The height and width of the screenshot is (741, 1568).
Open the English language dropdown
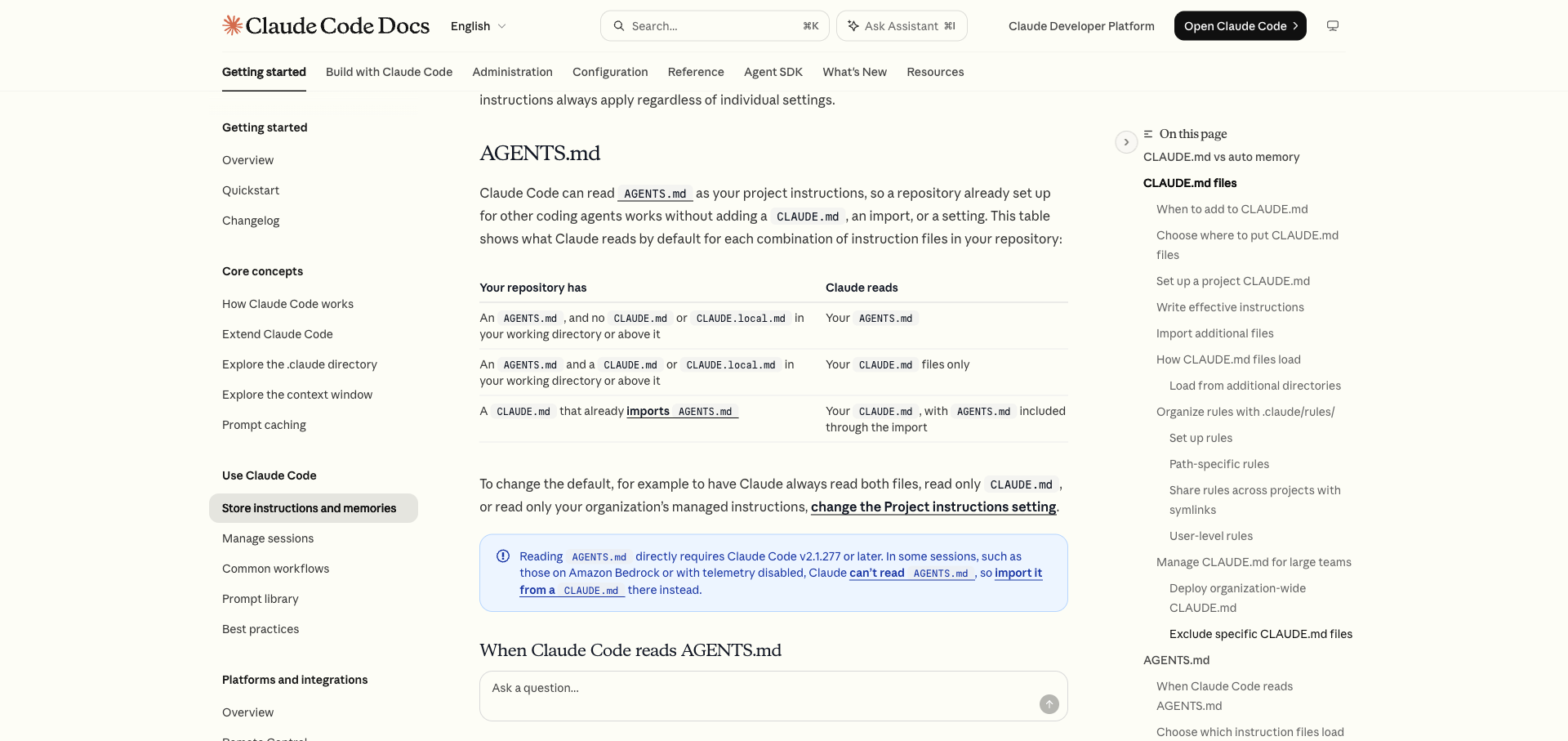click(479, 26)
